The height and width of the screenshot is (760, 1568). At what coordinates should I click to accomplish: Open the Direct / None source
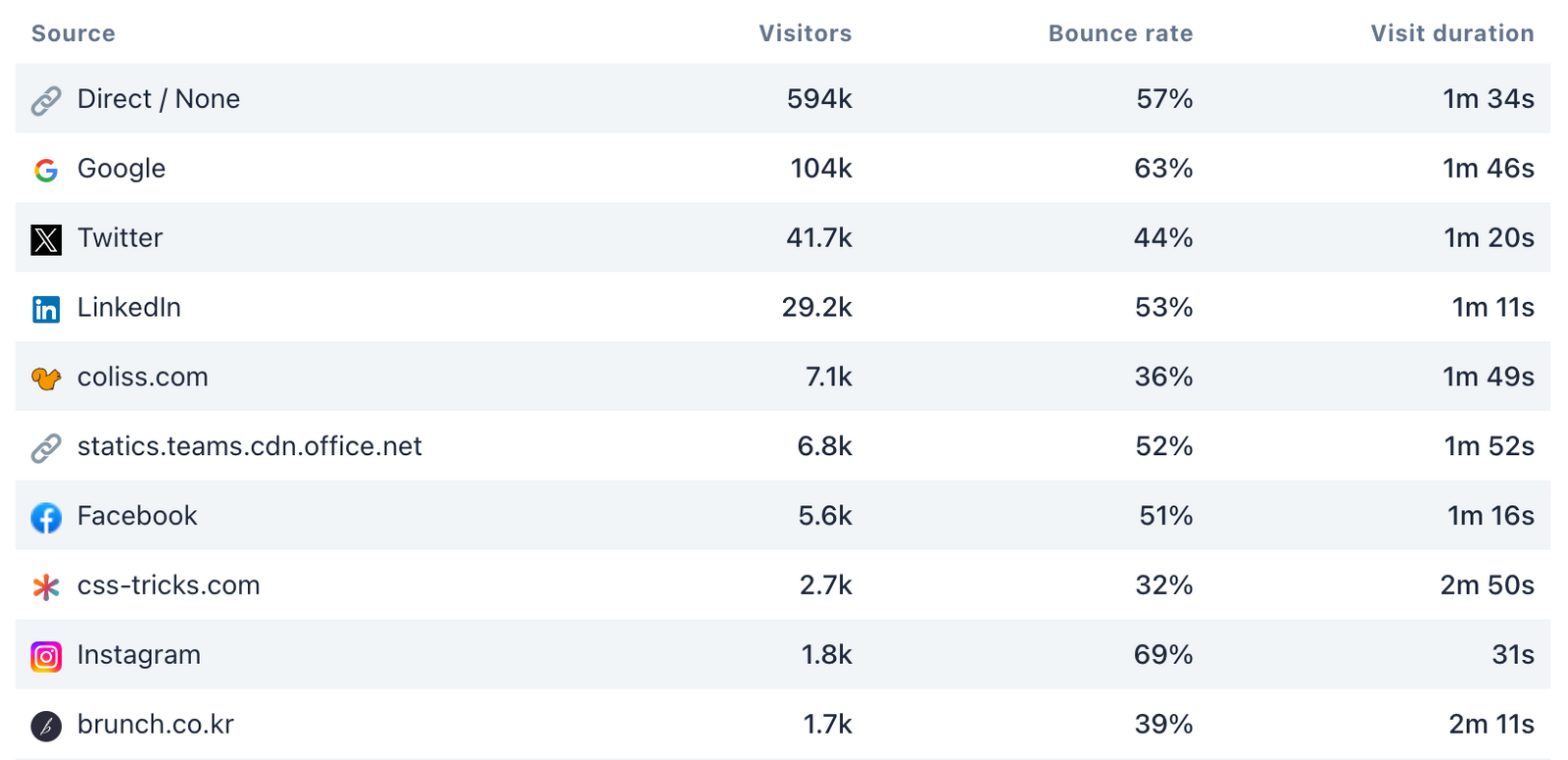tap(159, 99)
